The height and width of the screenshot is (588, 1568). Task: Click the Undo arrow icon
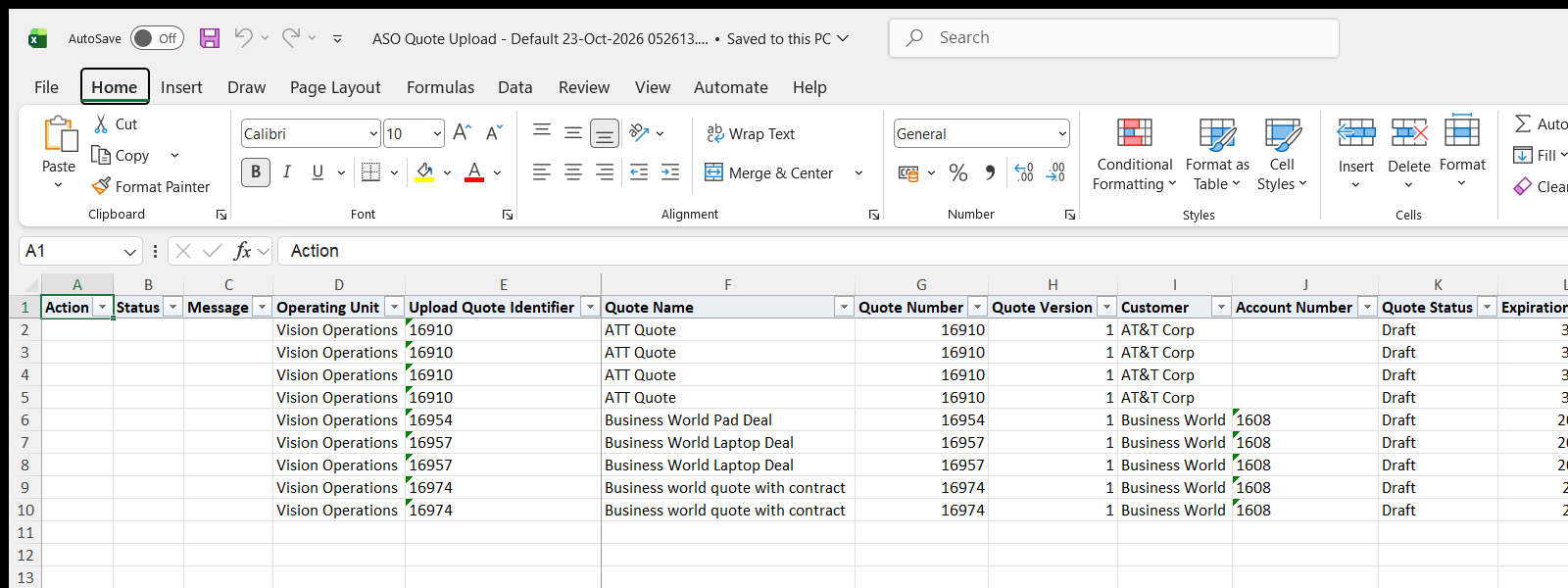244,38
